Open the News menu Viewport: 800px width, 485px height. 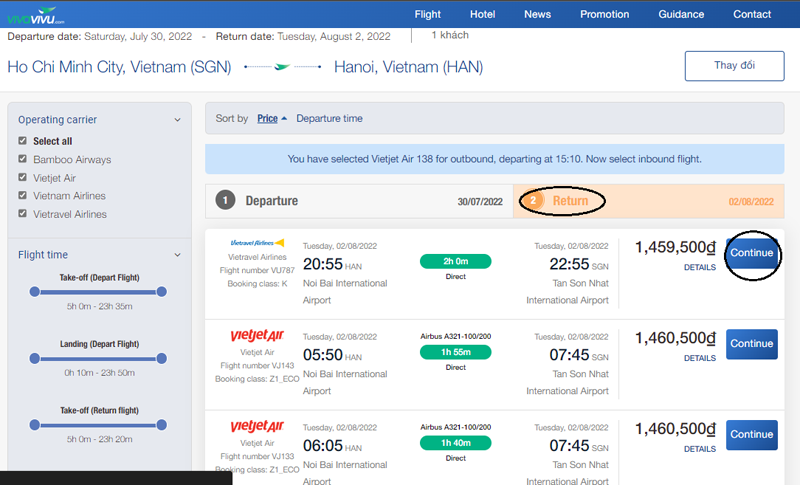[x=537, y=14]
